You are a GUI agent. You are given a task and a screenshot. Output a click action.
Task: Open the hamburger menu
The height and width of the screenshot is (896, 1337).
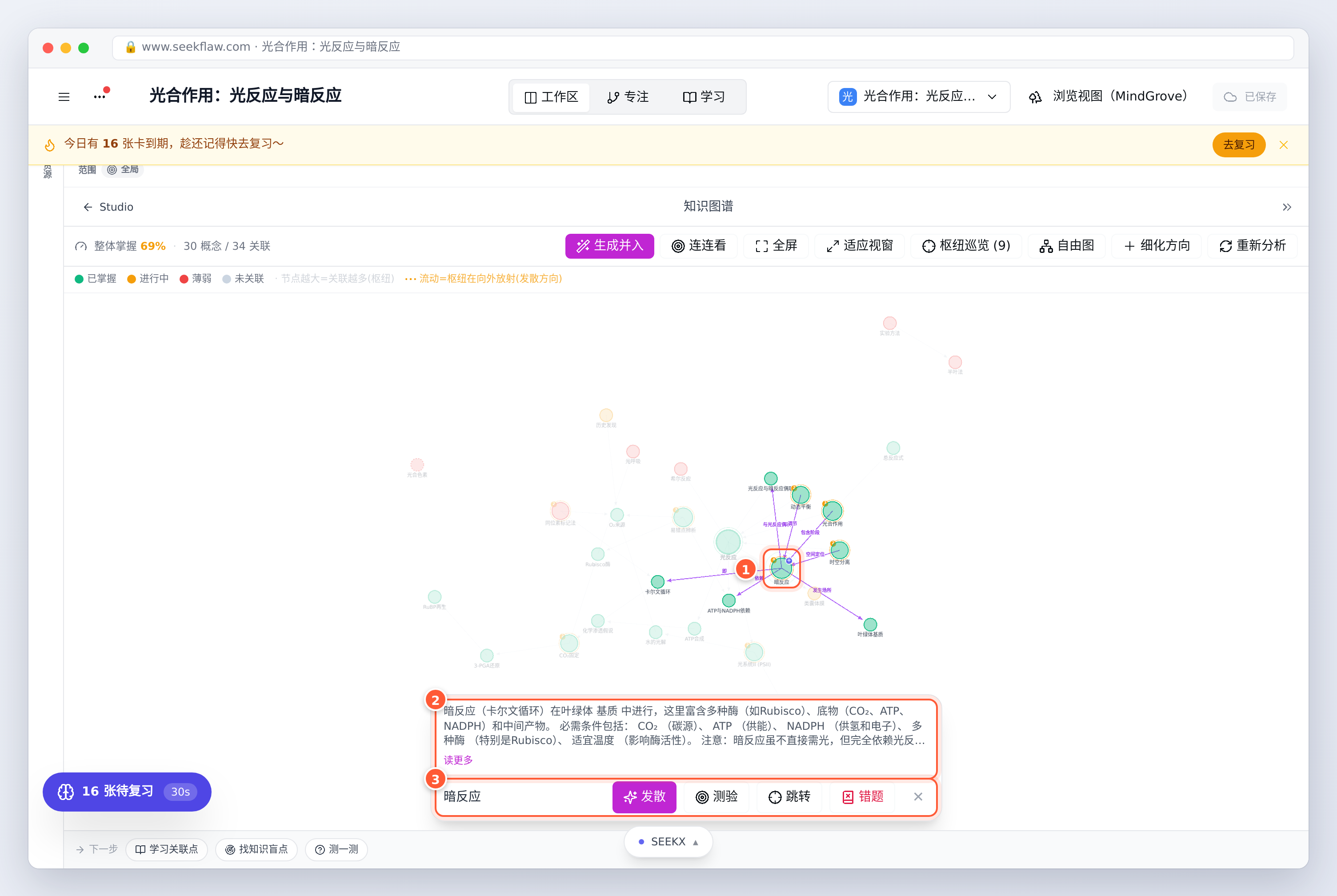[64, 96]
